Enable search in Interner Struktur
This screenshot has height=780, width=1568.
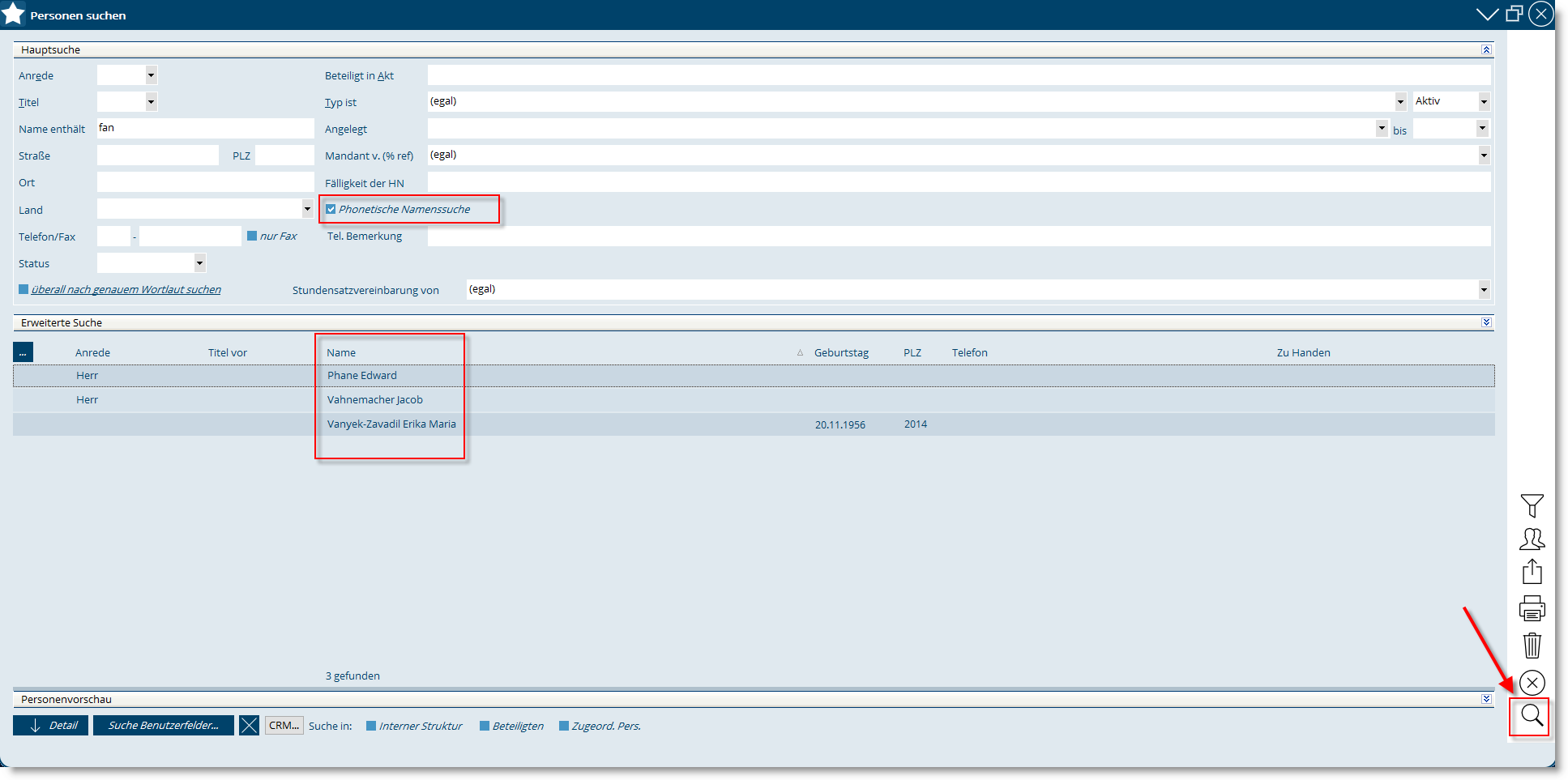(371, 726)
